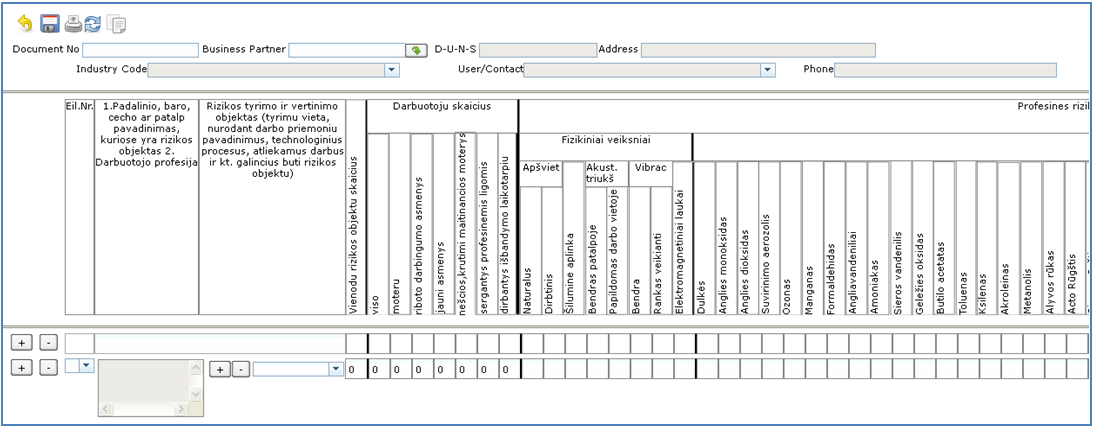
Task: Expand the Industry Code dropdown
Action: tap(392, 70)
